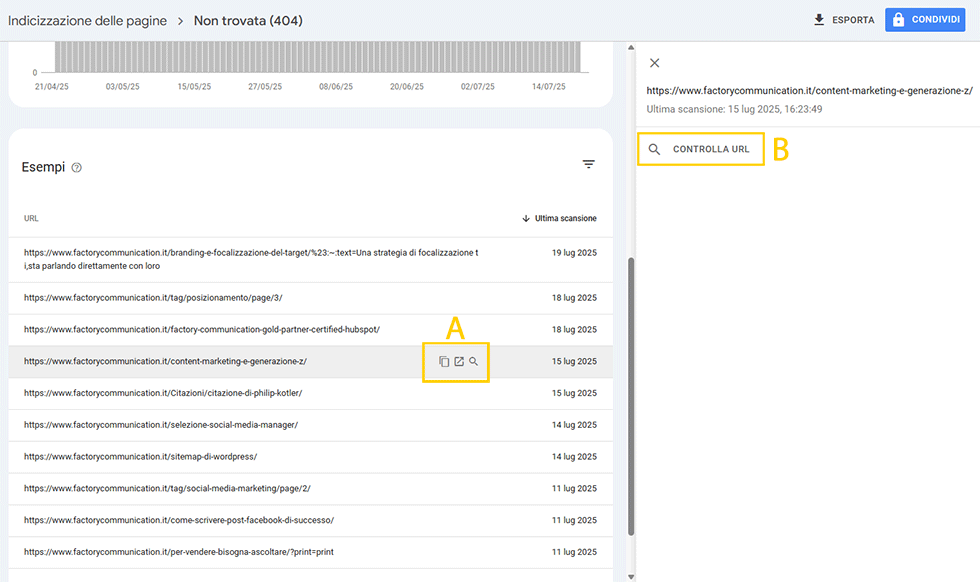This screenshot has height=582, width=980.
Task: Click the vertical scrollbar thumb of the list
Action: [631, 396]
